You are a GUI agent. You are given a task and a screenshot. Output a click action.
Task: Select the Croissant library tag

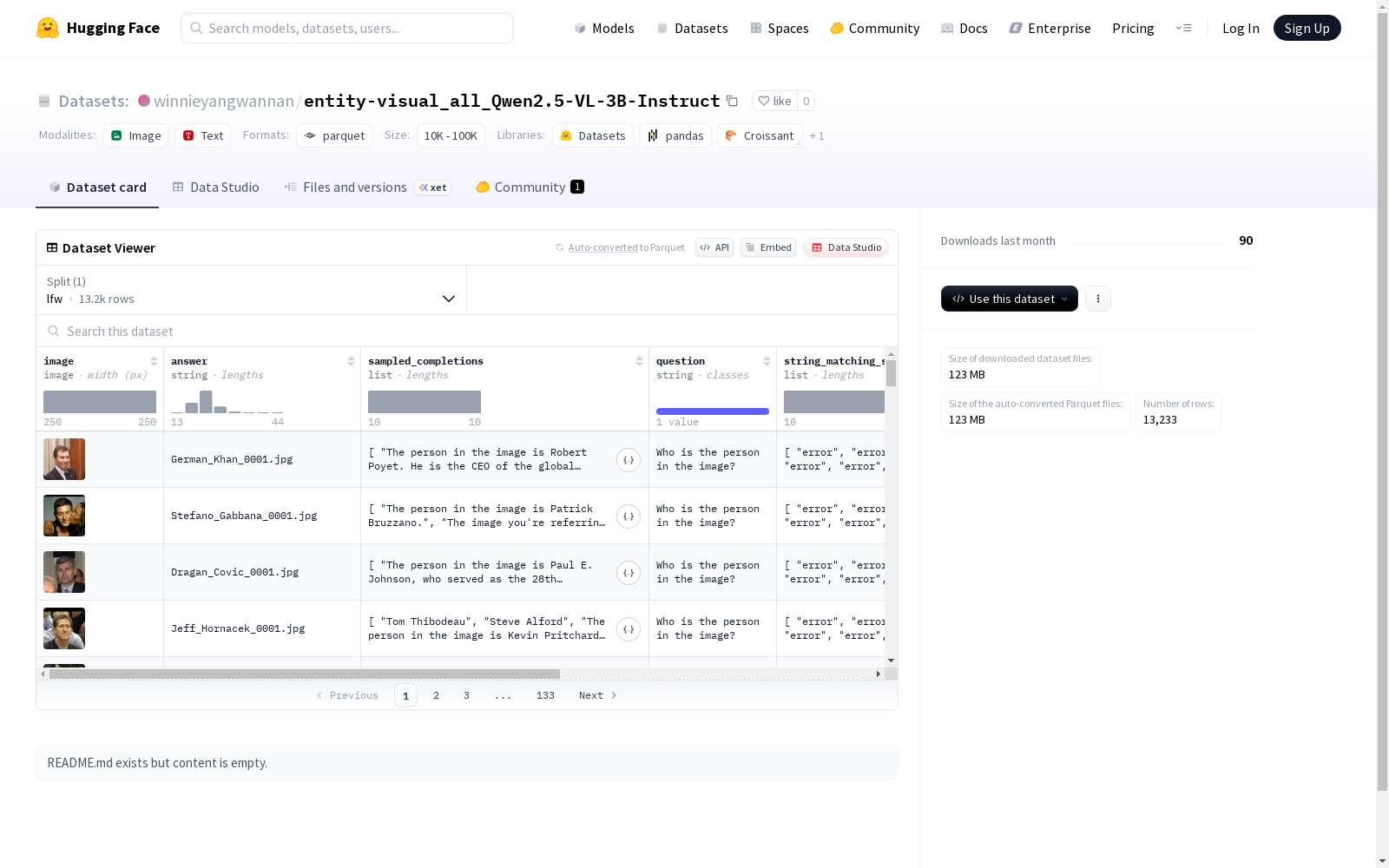click(760, 135)
